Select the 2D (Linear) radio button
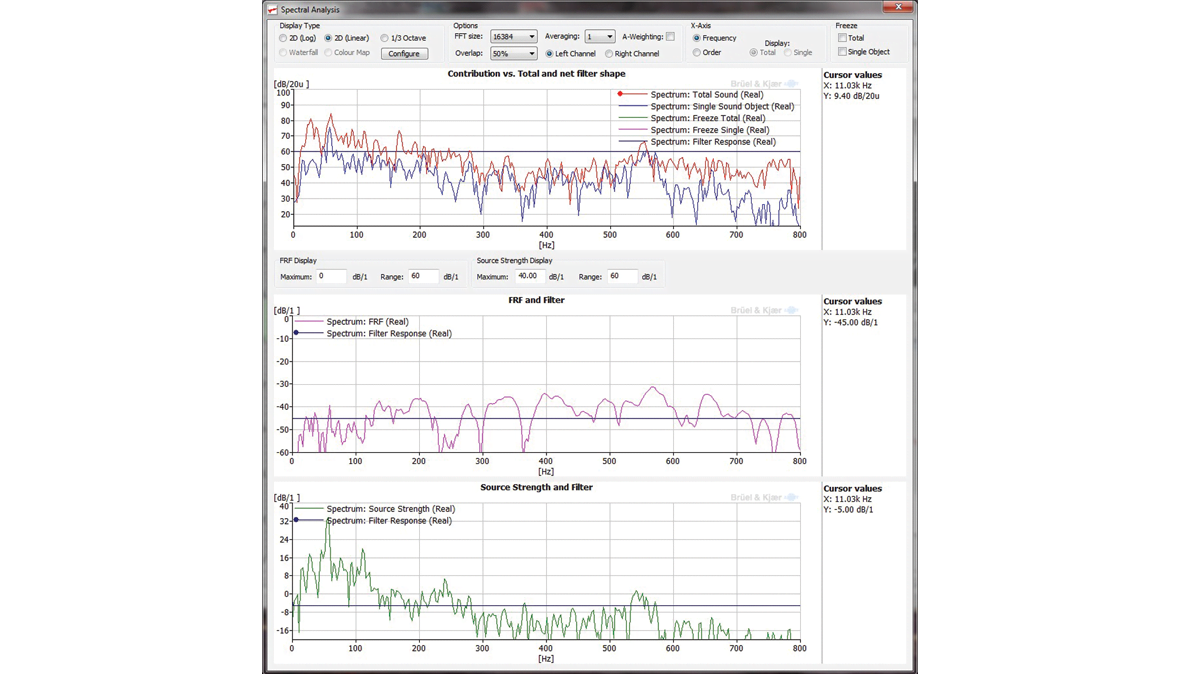The width and height of the screenshot is (1180, 674). [x=328, y=38]
